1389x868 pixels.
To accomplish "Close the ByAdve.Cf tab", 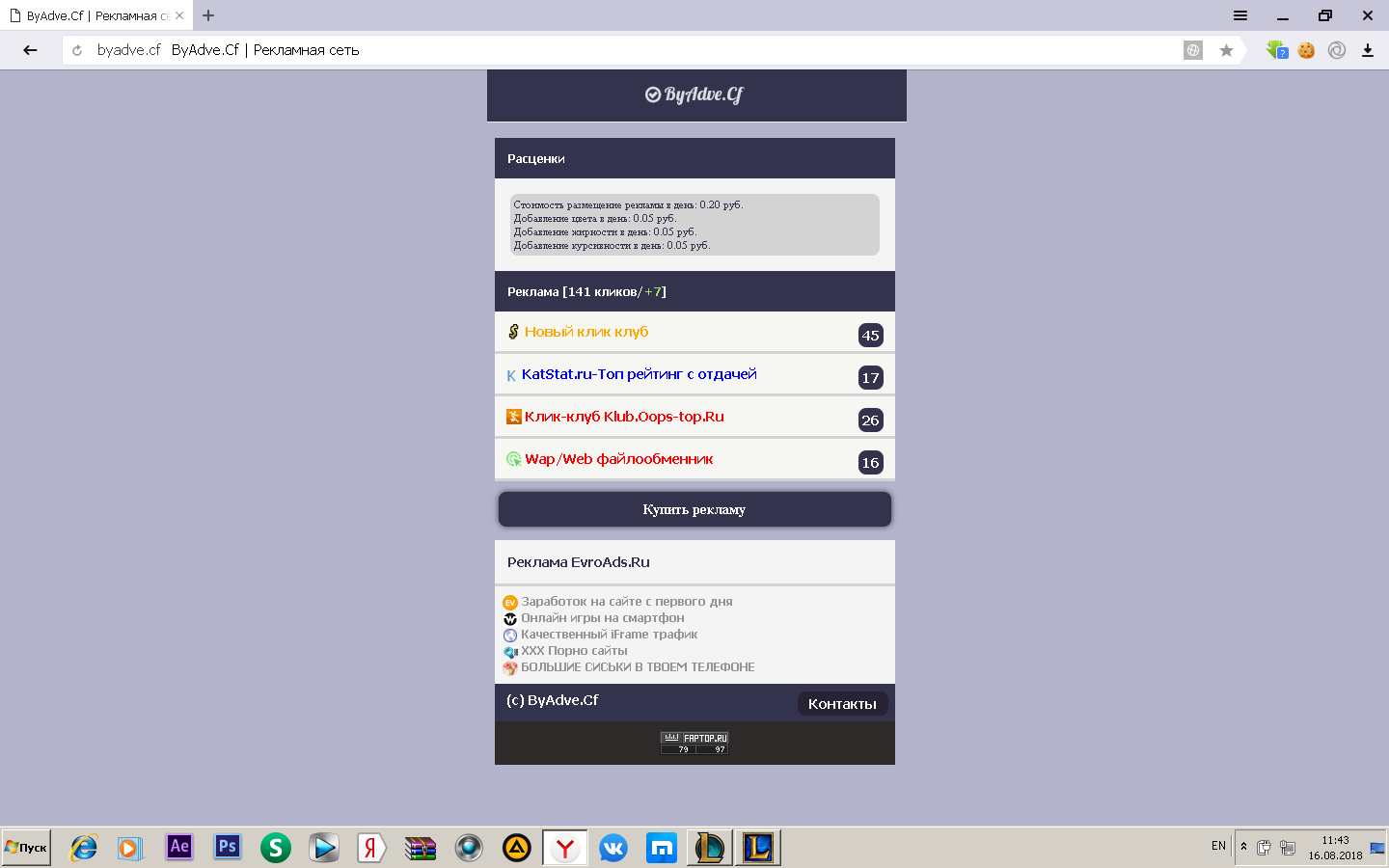I will [x=179, y=15].
